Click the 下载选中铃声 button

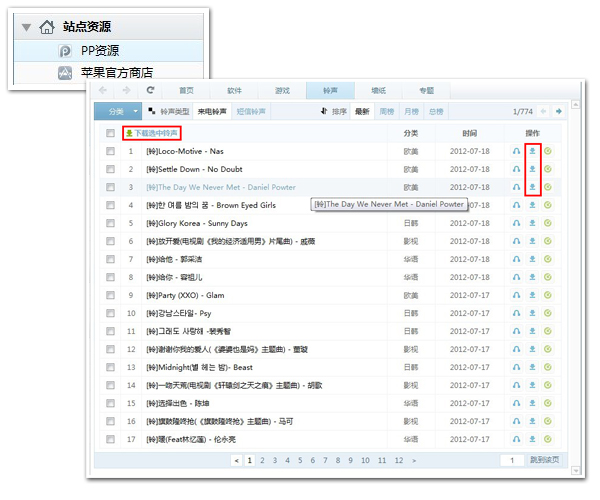tap(152, 133)
